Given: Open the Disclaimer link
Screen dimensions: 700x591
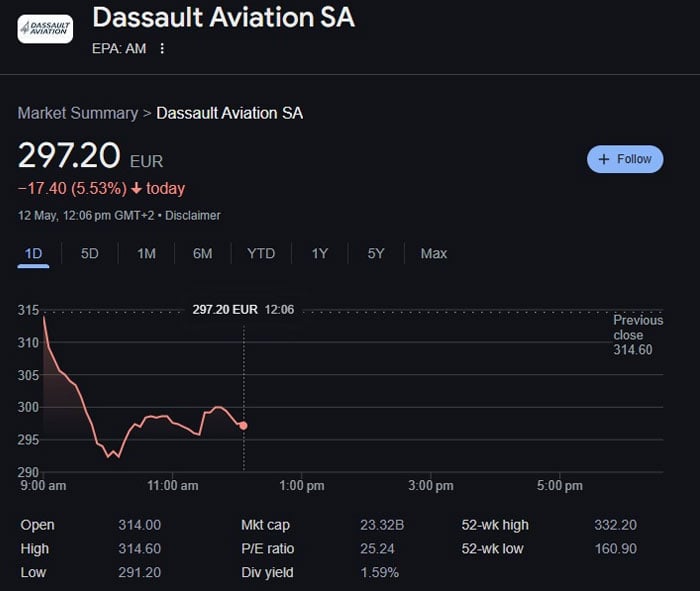Looking at the screenshot, I should 193,216.
